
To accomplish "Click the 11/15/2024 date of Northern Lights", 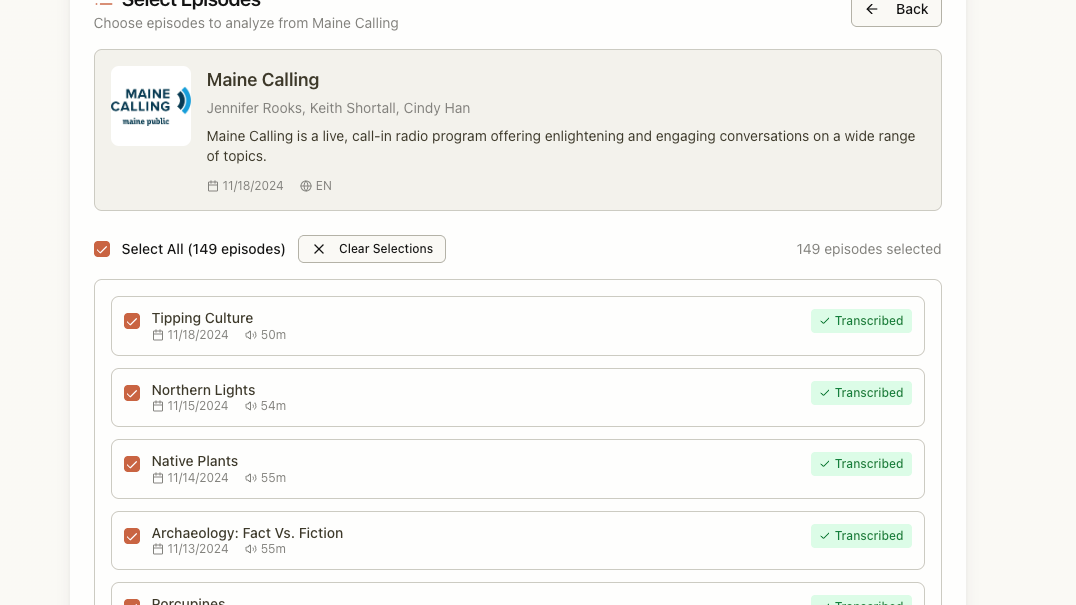I will (x=198, y=406).
